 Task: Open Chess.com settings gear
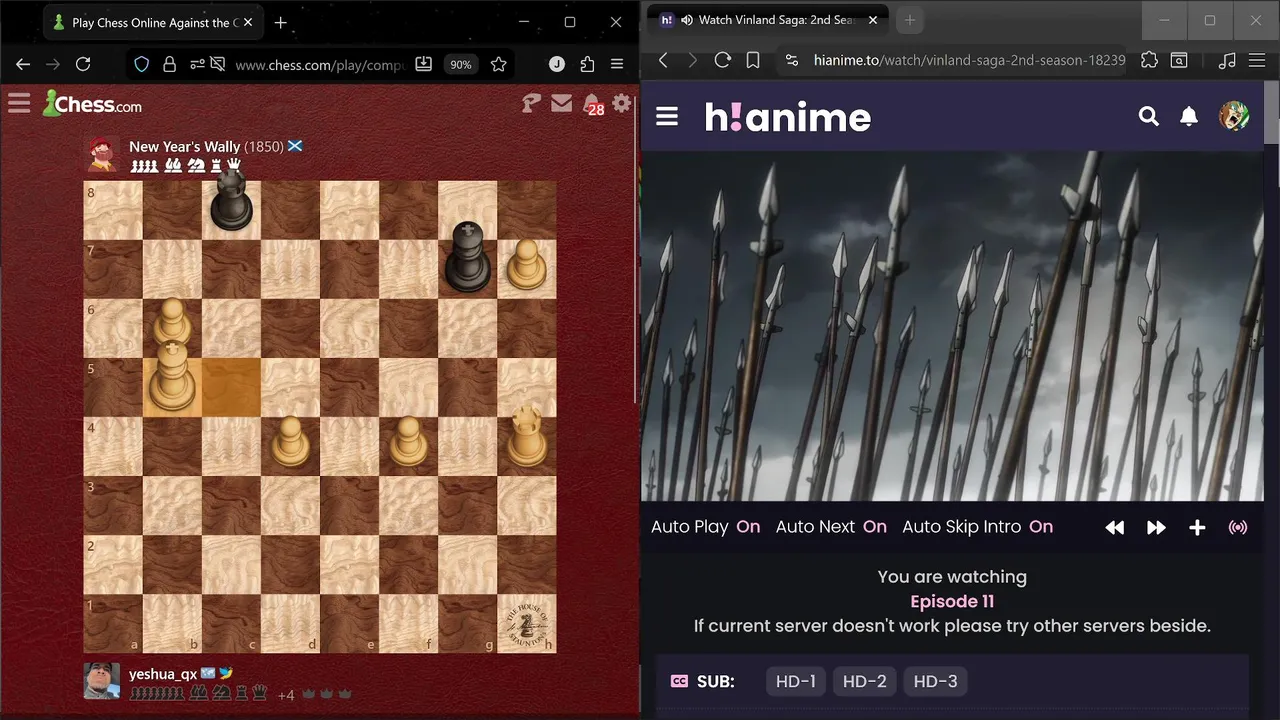tap(622, 103)
